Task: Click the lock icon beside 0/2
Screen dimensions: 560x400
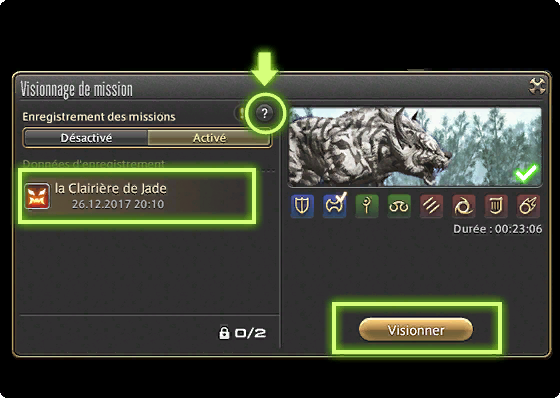Action: click(224, 332)
